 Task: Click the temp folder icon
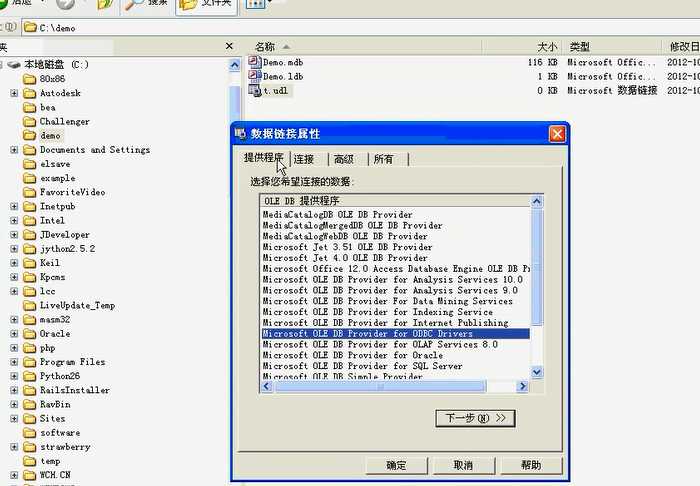(29, 461)
